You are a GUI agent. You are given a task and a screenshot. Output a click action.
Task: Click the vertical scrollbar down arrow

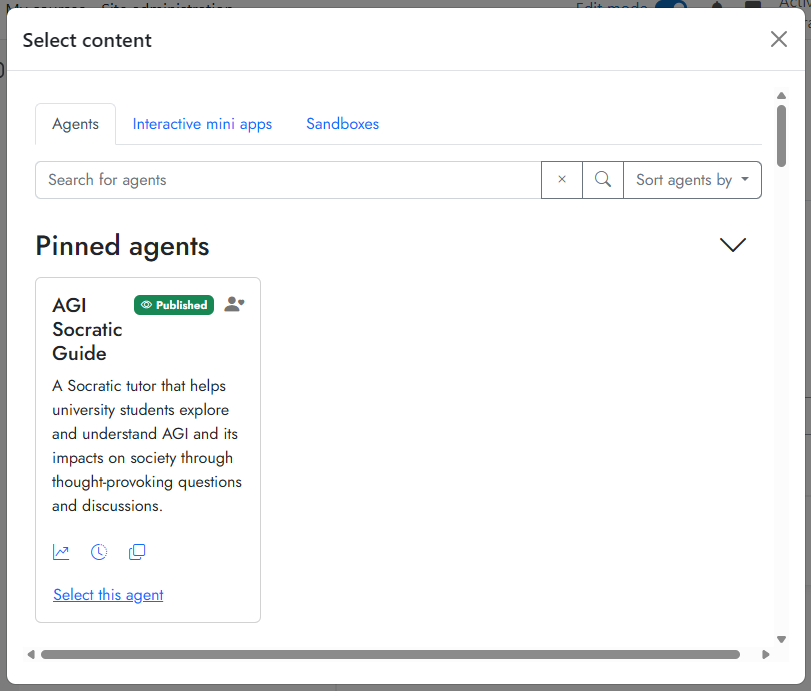click(781, 639)
